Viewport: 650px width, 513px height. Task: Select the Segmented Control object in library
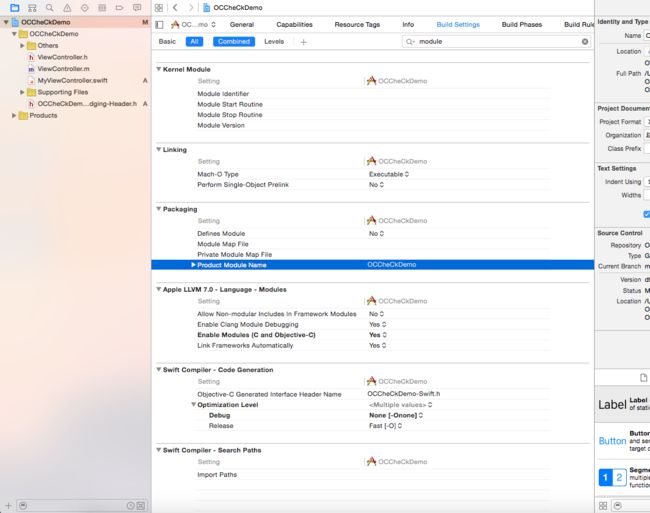tap(623, 477)
